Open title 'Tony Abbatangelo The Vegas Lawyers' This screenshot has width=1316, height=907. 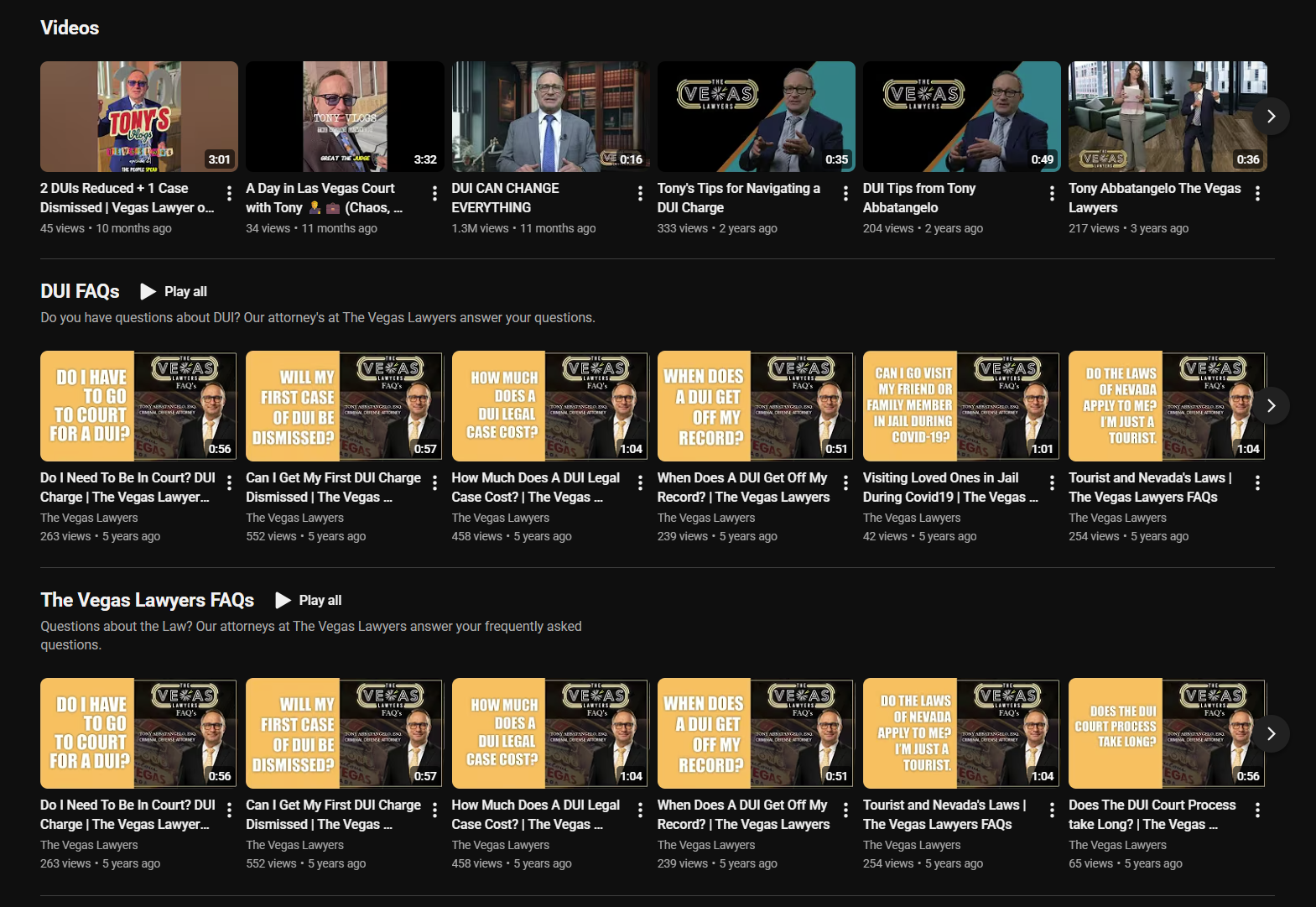(1155, 198)
